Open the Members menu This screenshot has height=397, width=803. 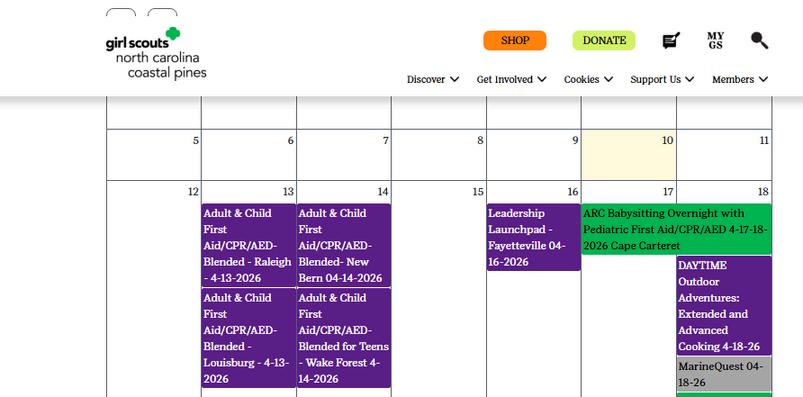(740, 79)
